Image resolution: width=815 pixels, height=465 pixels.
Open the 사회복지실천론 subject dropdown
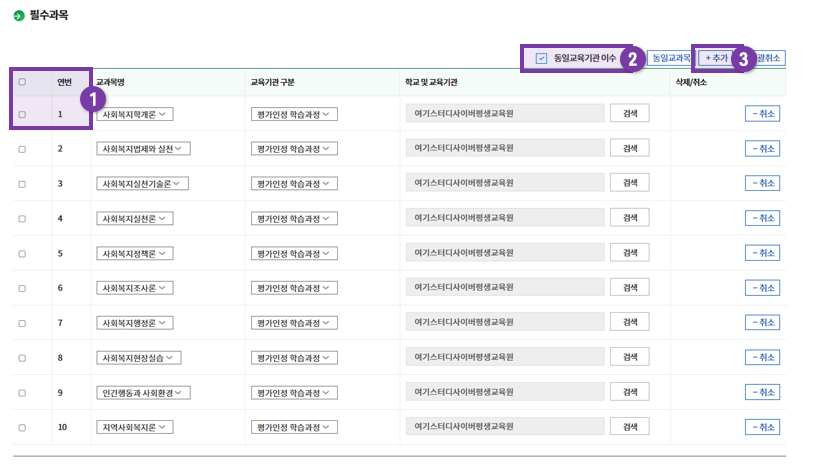(135, 219)
